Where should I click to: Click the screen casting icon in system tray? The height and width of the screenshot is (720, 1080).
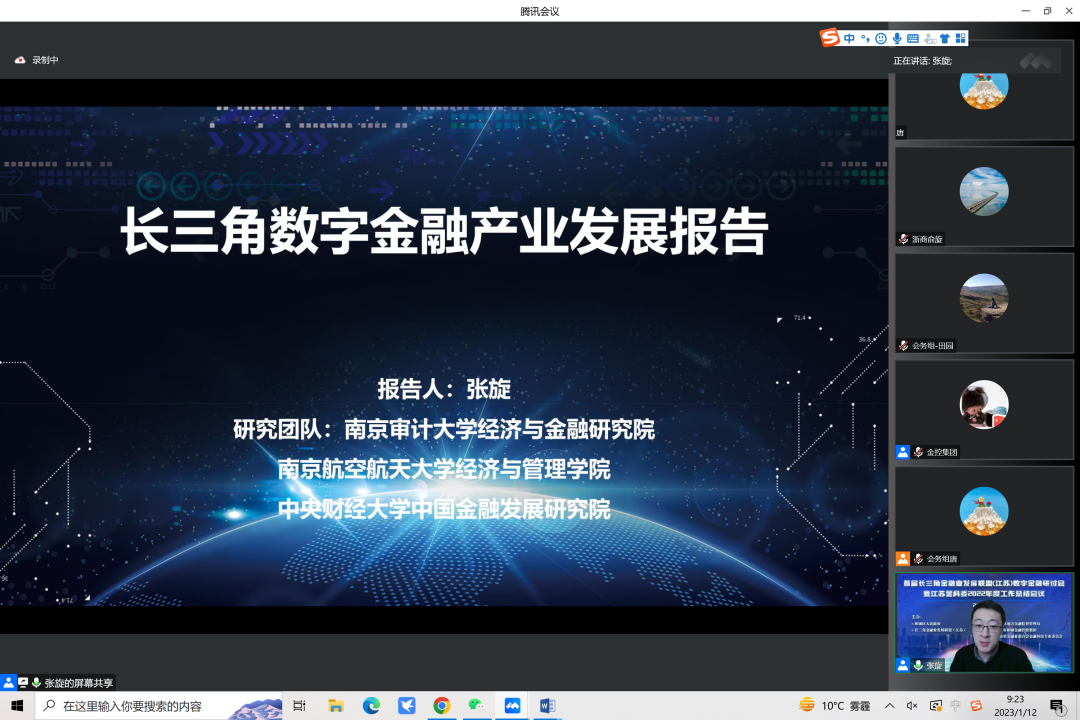(935, 706)
